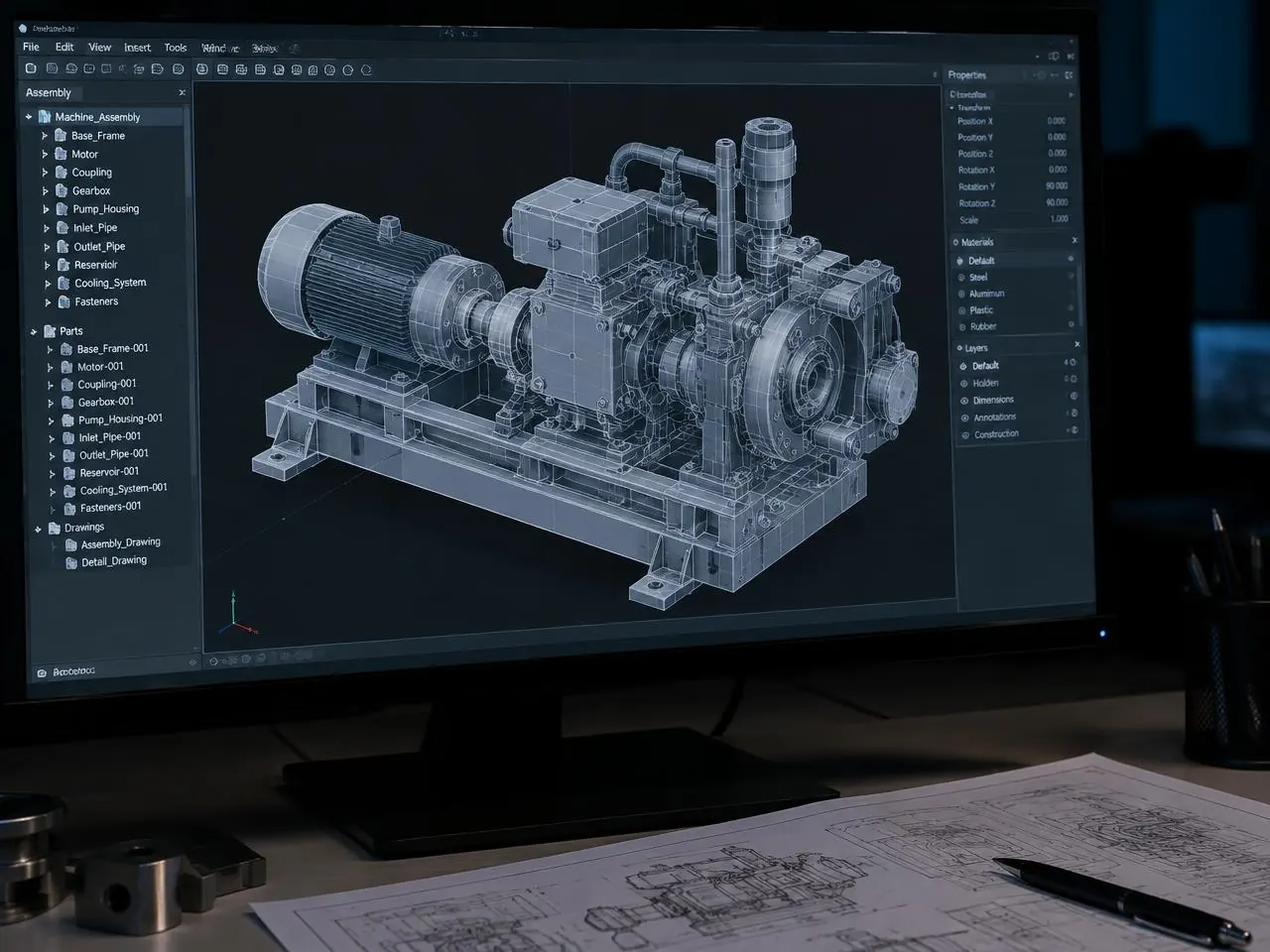Open the File menu

coord(32,47)
